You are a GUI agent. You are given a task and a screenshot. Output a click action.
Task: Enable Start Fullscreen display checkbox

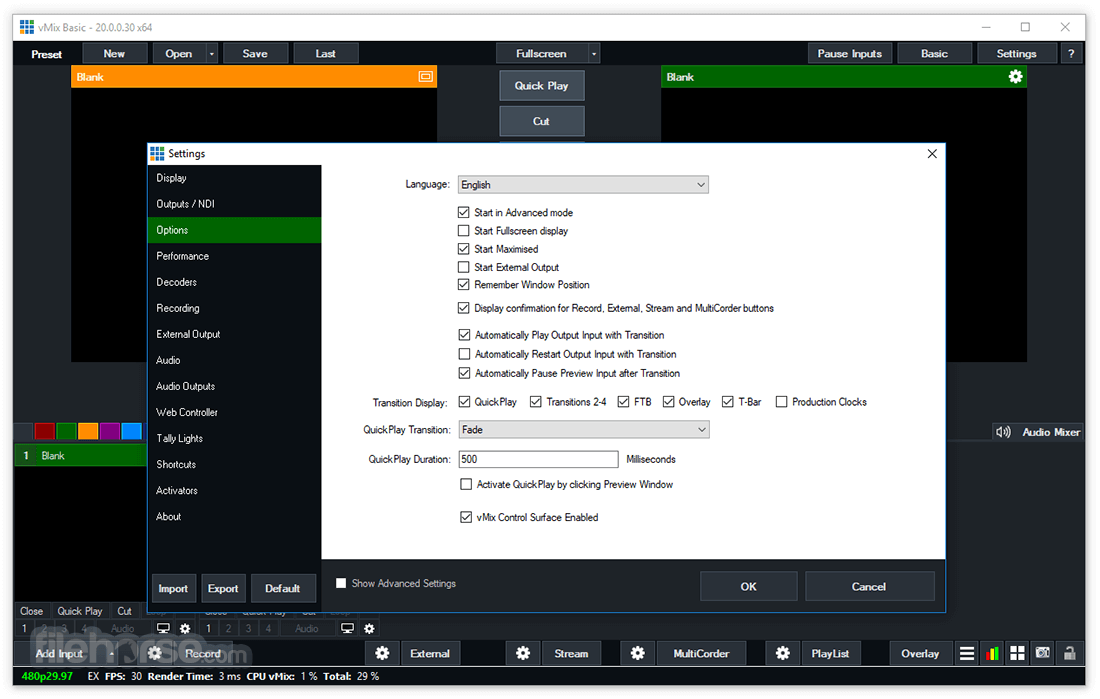pyautogui.click(x=464, y=230)
